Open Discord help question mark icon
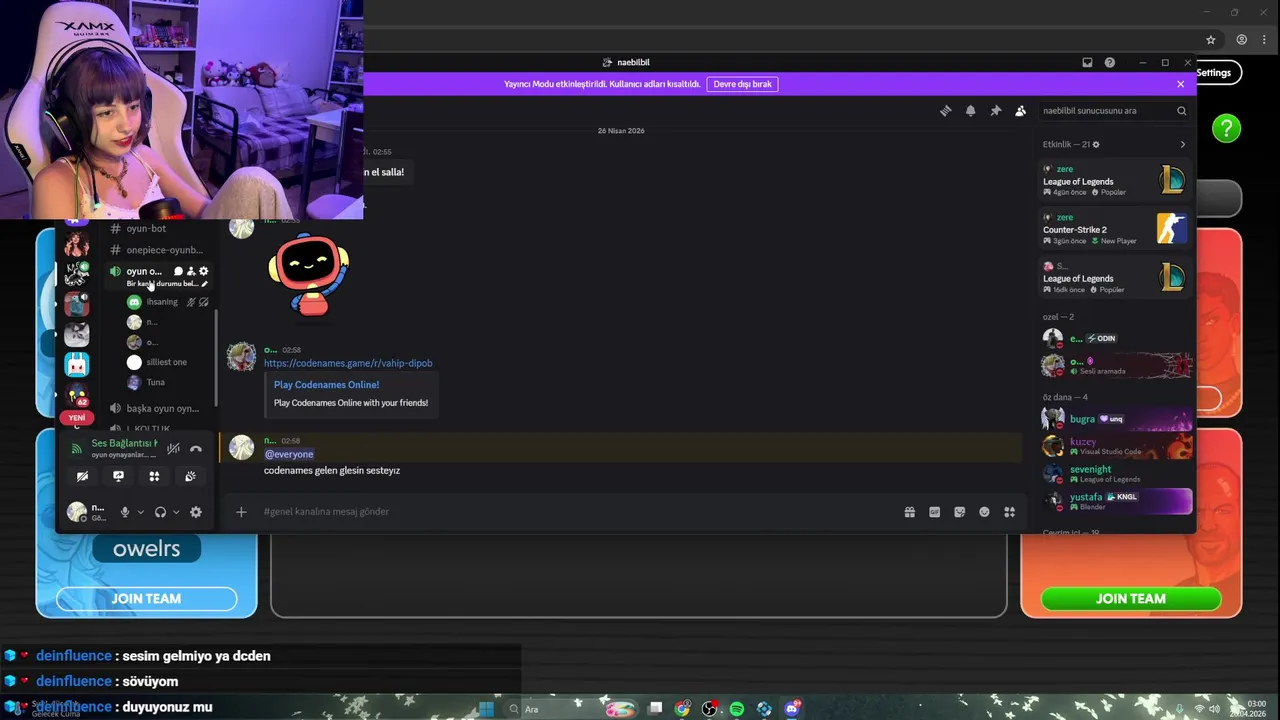 click(1110, 62)
